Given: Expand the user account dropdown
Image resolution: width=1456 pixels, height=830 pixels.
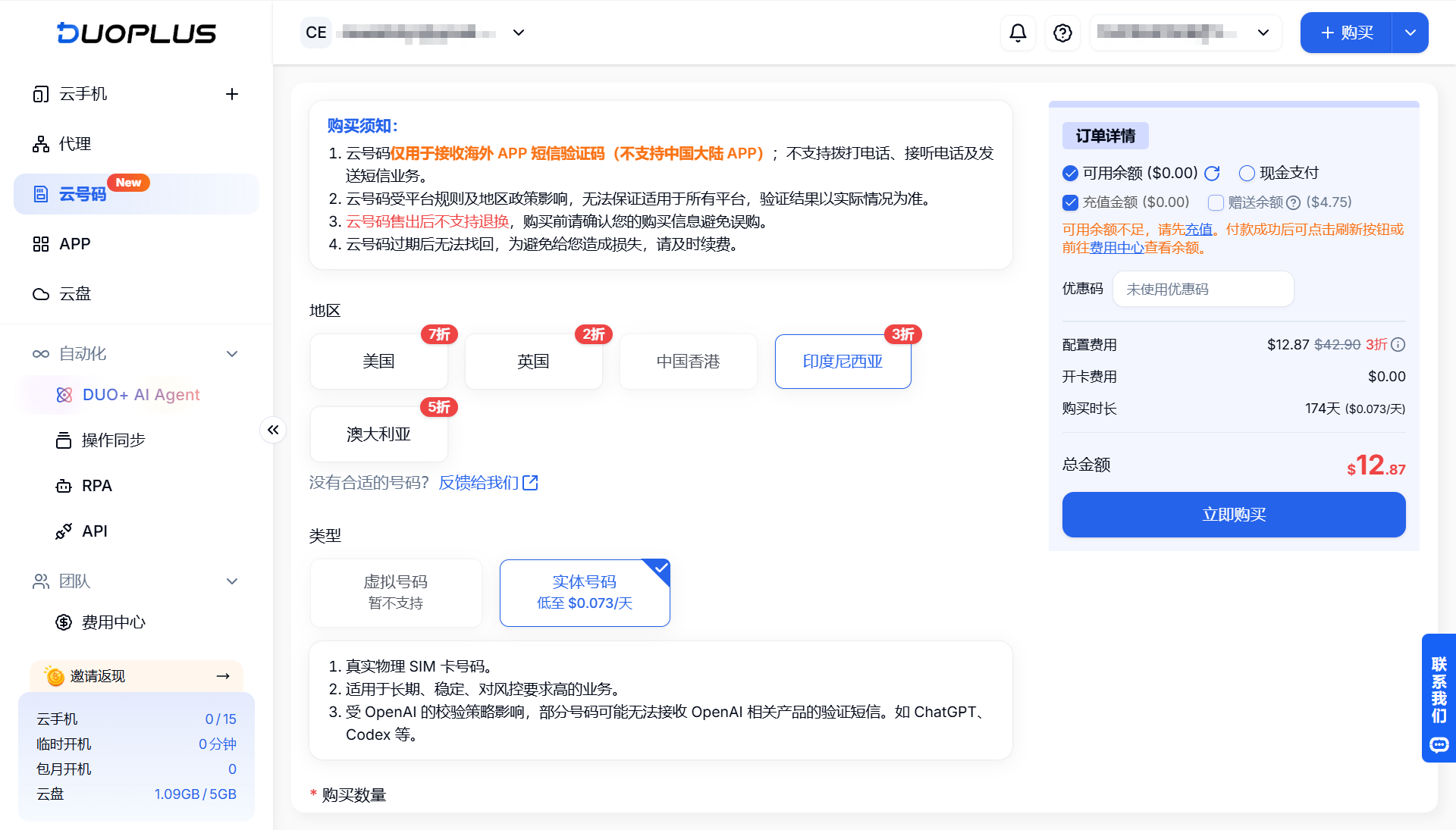Looking at the screenshot, I should tap(1263, 33).
